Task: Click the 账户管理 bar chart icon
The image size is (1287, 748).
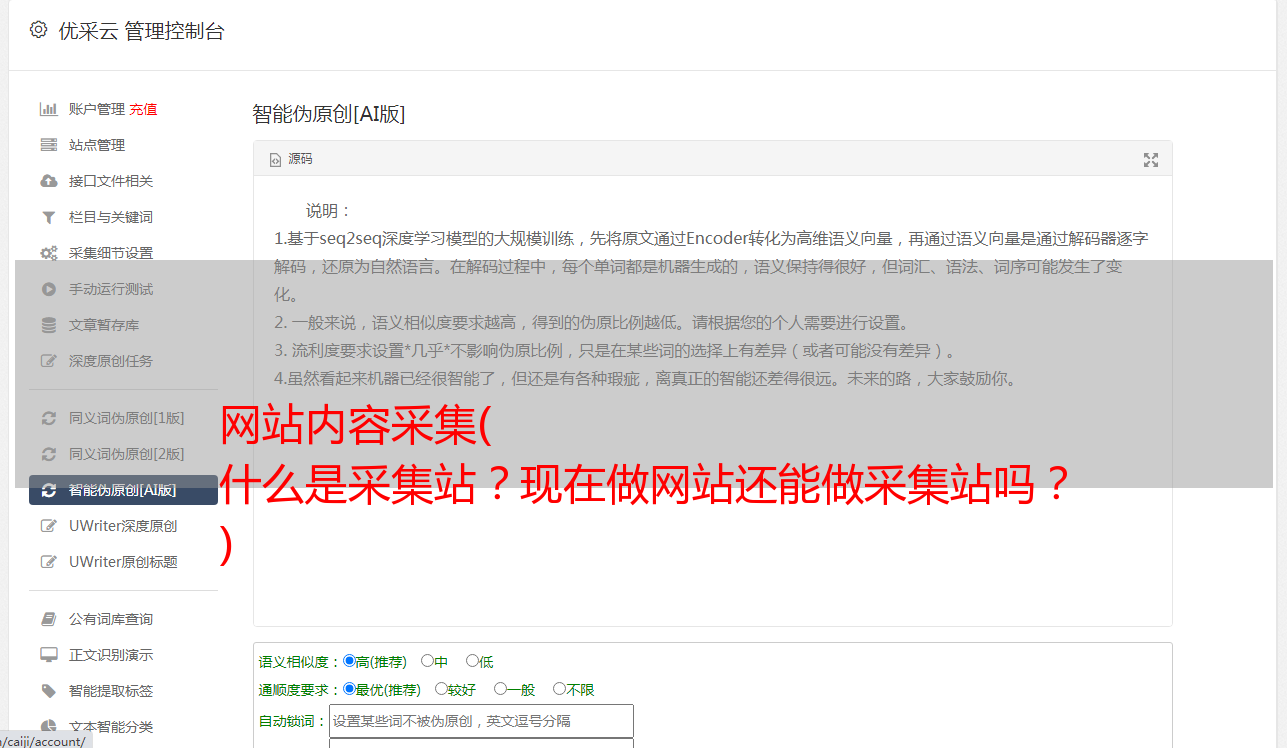Action: pos(48,109)
